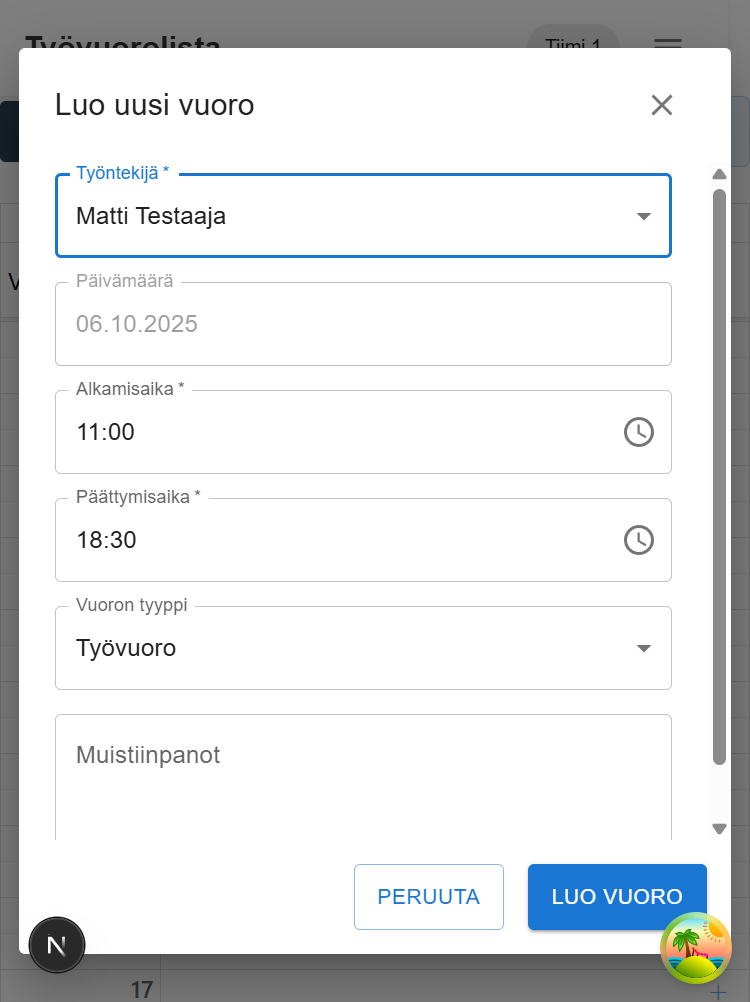Click the scrollbar up arrow
The image size is (750, 1002).
pyautogui.click(x=719, y=173)
